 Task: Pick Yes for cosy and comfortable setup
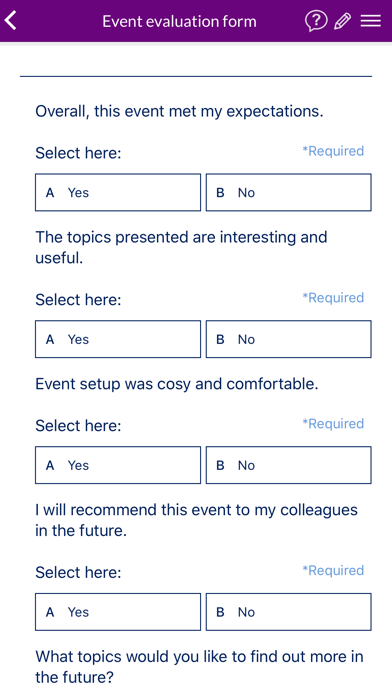[118, 465]
